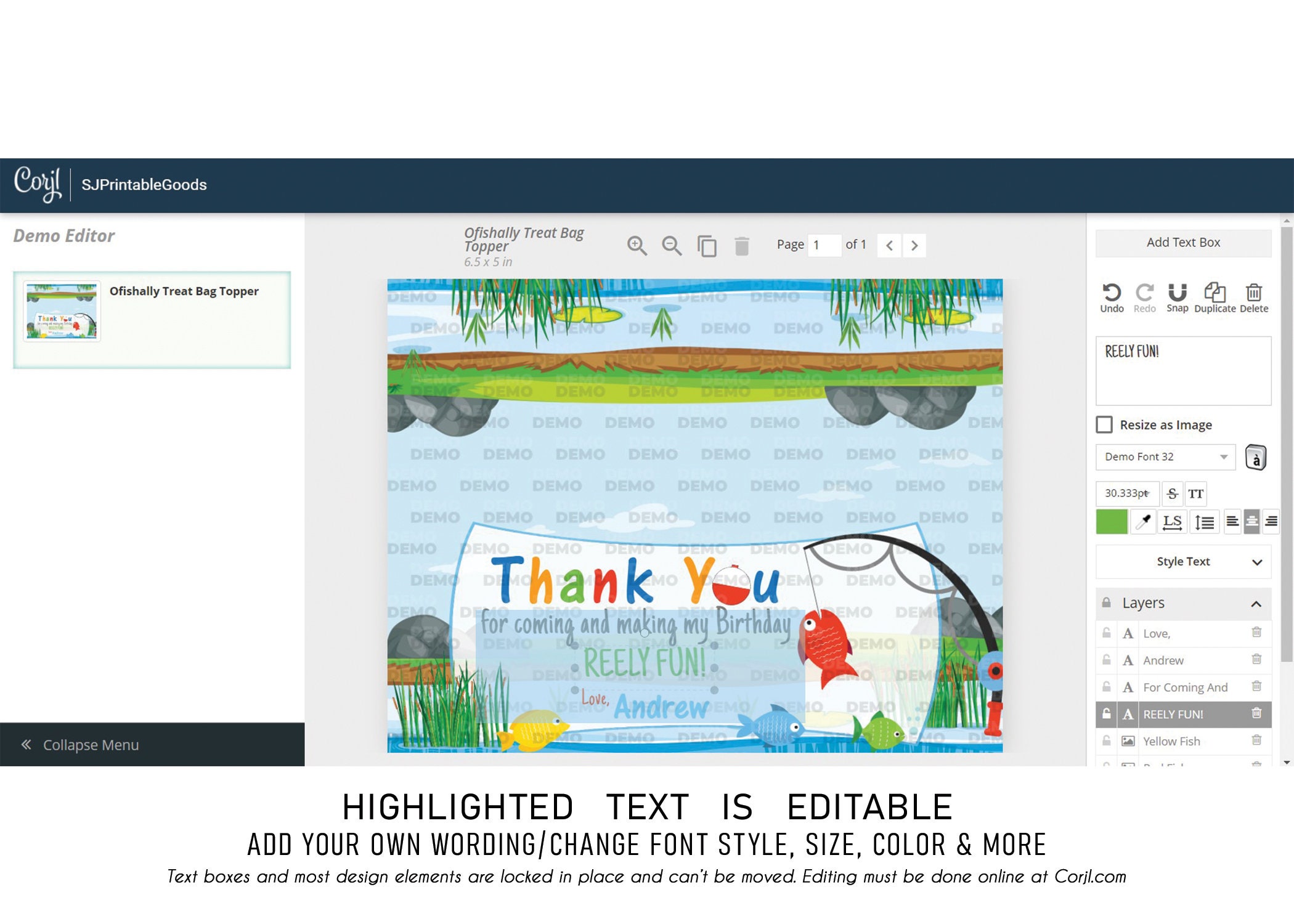Click the LS letter spacing icon
This screenshot has width=1294, height=924.
[1172, 522]
